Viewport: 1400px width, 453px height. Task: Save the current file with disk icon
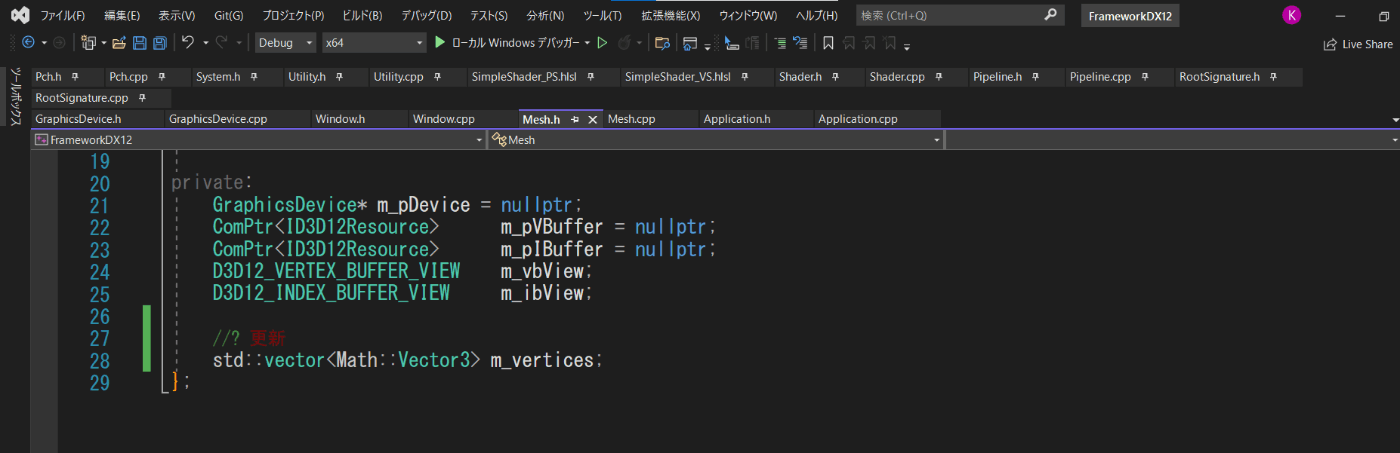click(x=139, y=42)
